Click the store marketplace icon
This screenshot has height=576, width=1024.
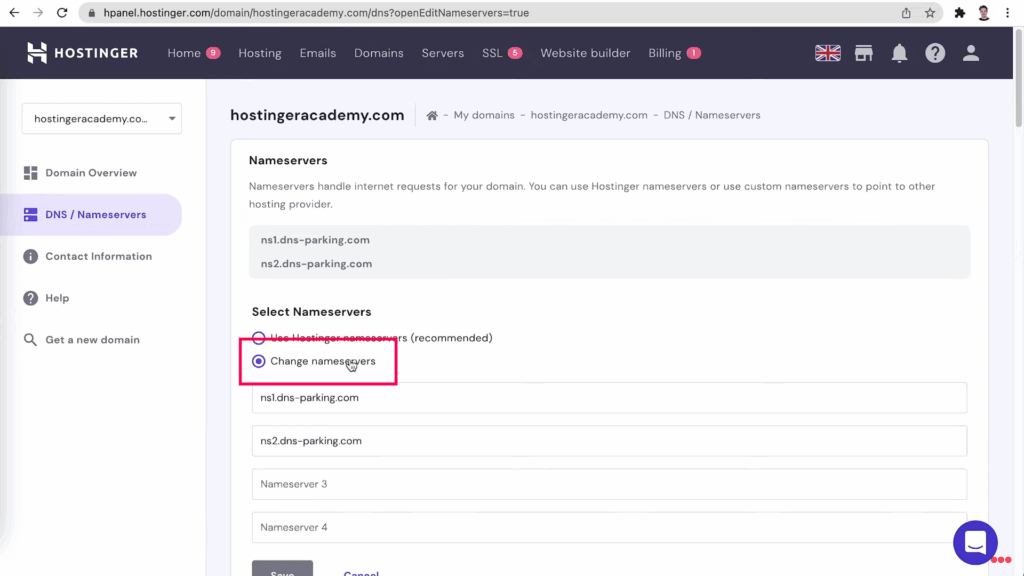[x=864, y=53]
